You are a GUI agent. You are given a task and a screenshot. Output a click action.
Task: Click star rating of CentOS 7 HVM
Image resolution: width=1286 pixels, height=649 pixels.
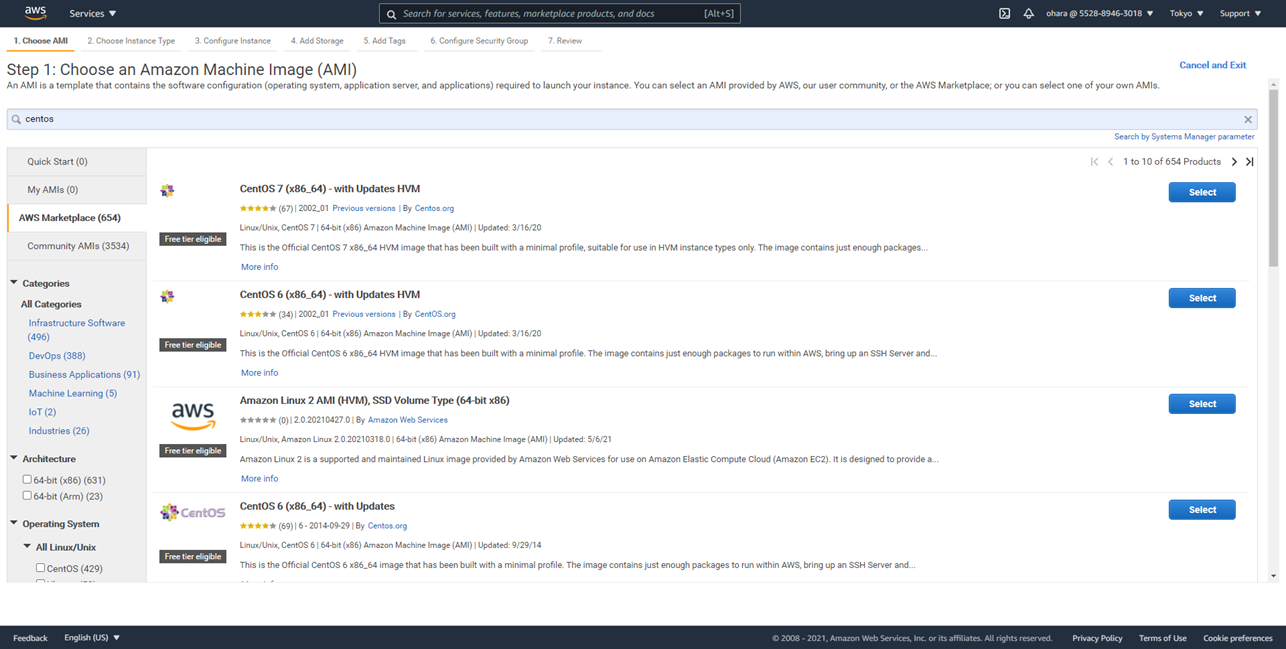[x=258, y=208]
